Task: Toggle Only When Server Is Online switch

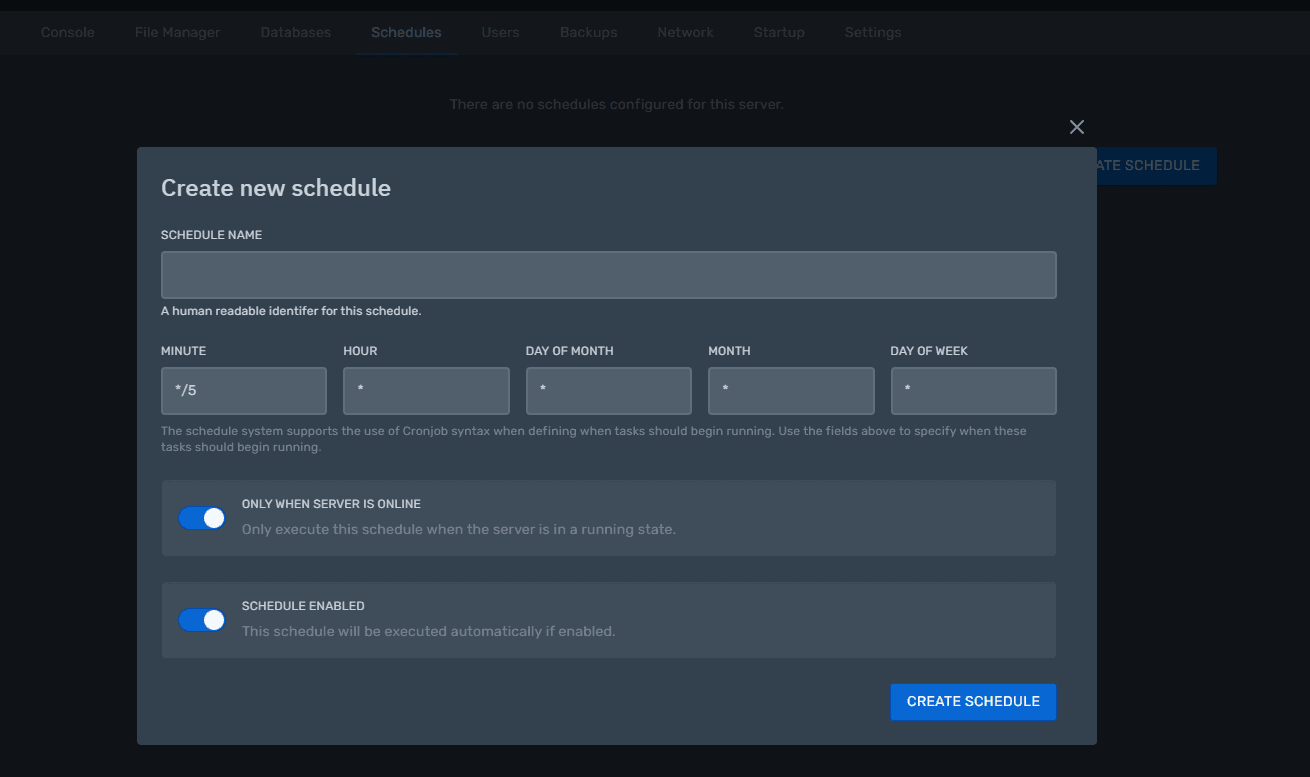Action: point(202,518)
